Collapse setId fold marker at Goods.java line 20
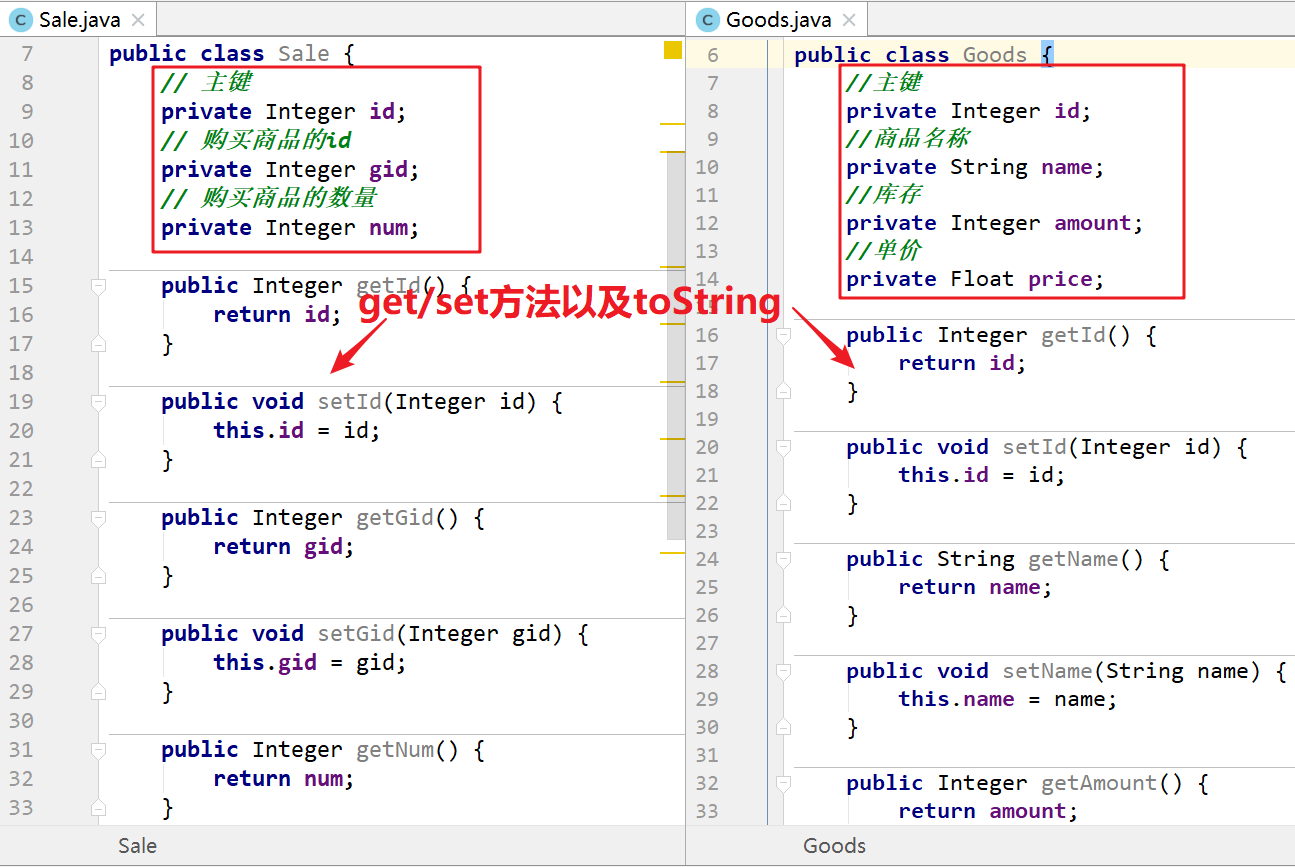Image resolution: width=1295 pixels, height=867 pixels. tap(783, 448)
